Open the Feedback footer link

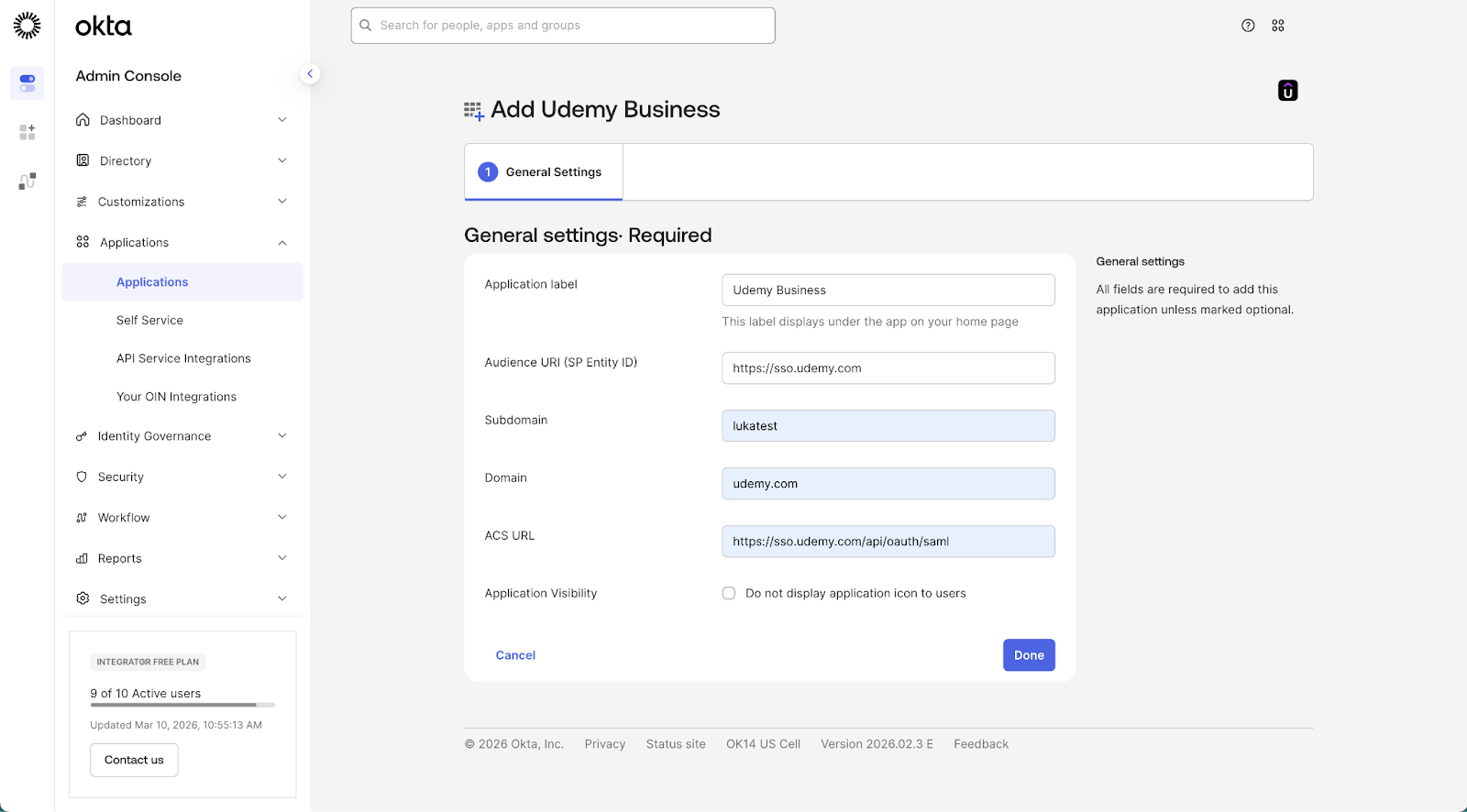point(981,744)
